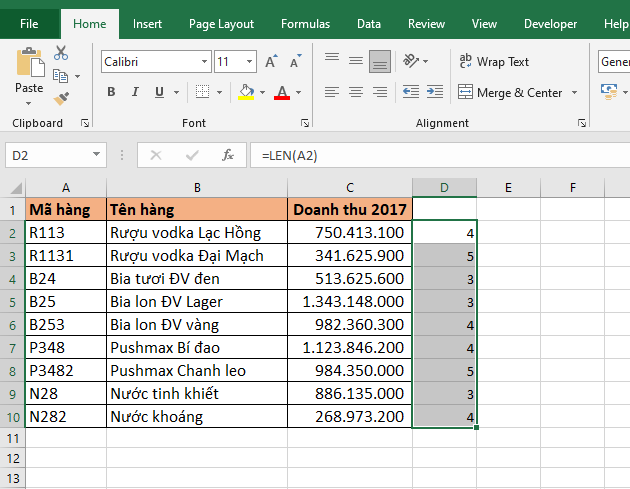The height and width of the screenshot is (489, 630).
Task: Click the Format Painter brush icon
Action: [62, 98]
